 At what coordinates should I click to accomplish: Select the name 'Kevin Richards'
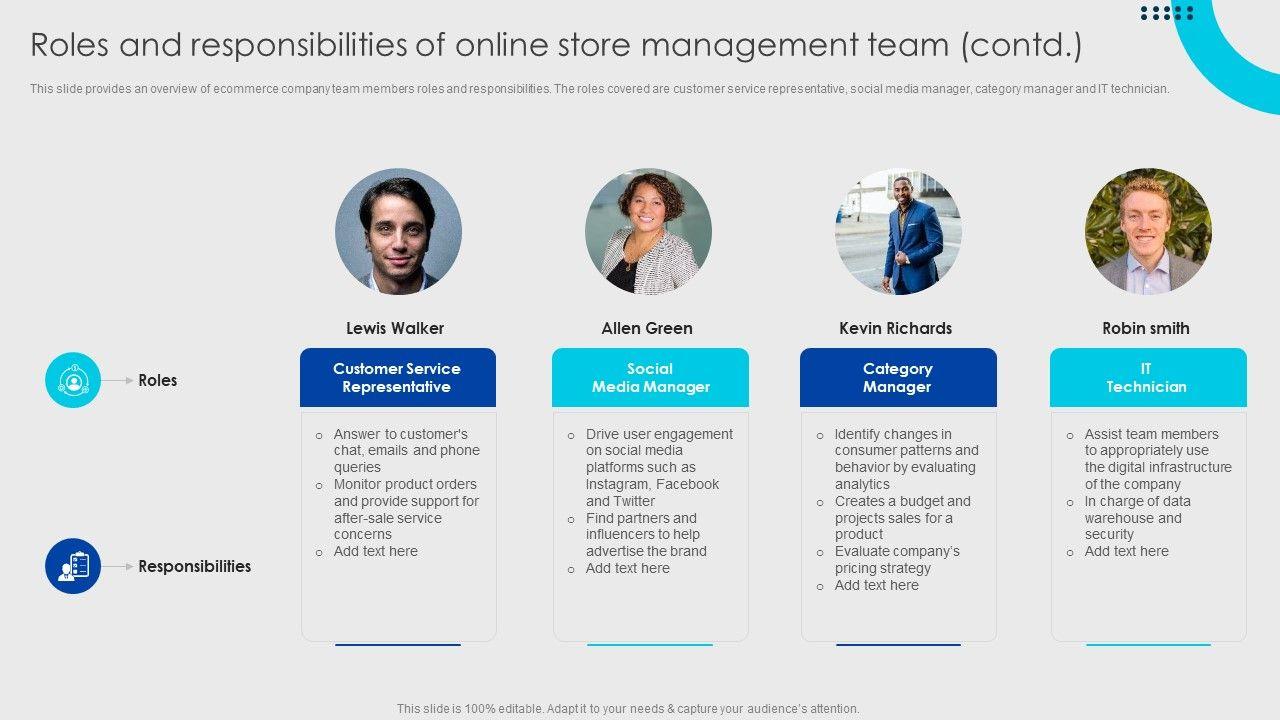[896, 328]
